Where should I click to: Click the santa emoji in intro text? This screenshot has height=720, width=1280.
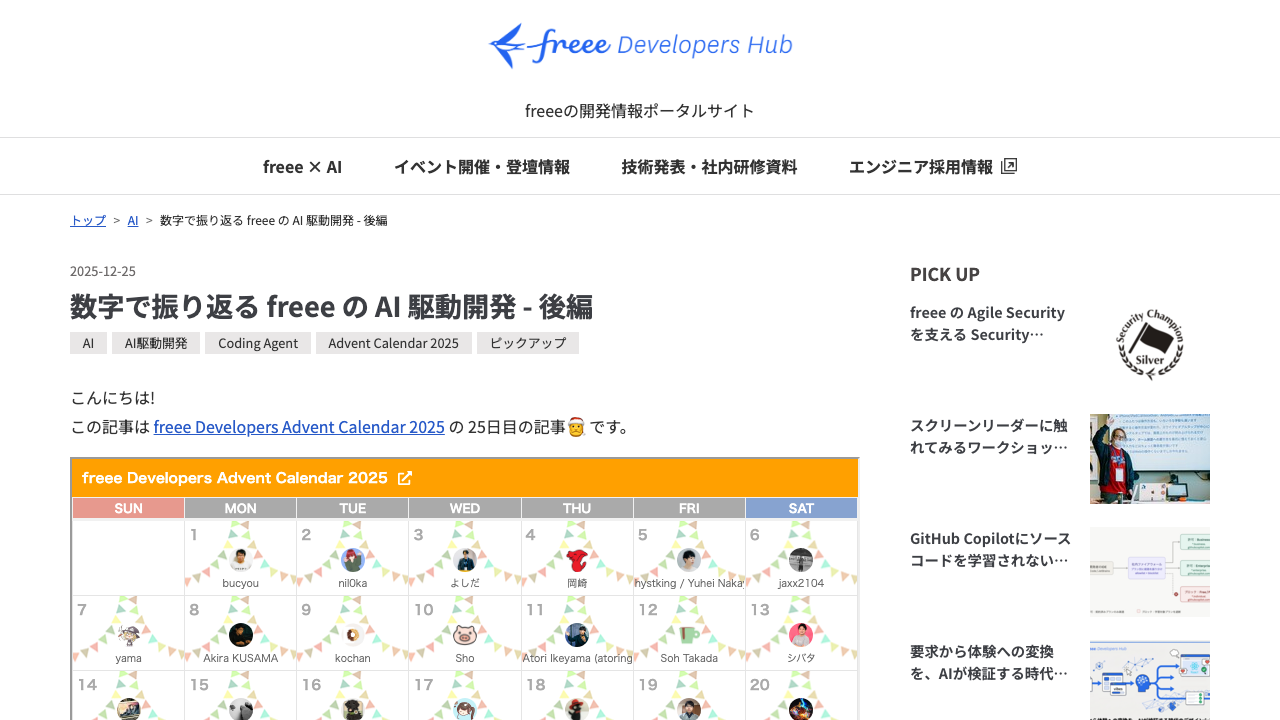coord(576,428)
